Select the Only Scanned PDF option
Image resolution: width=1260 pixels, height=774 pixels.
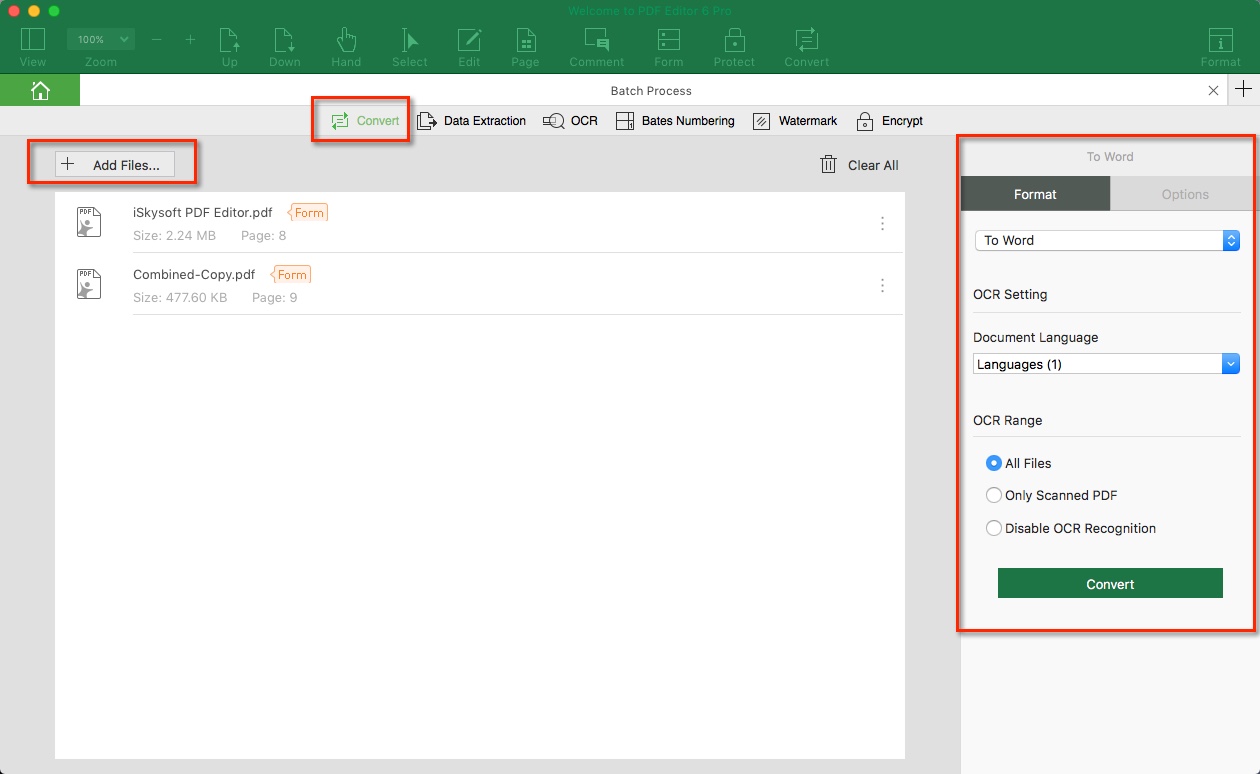tap(994, 495)
